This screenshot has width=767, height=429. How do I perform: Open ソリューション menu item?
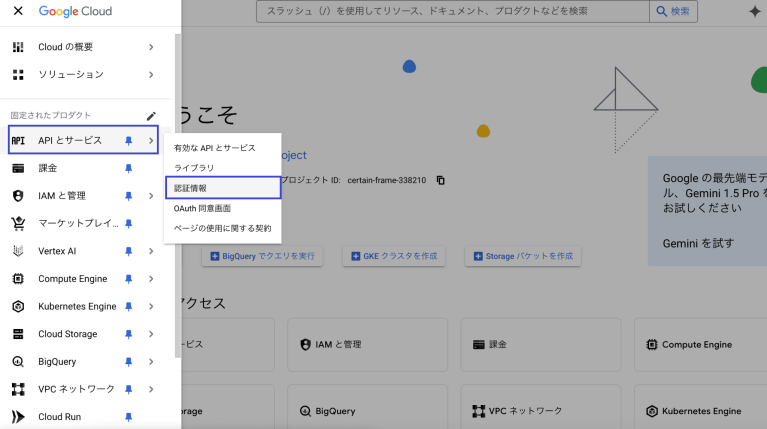coord(71,74)
